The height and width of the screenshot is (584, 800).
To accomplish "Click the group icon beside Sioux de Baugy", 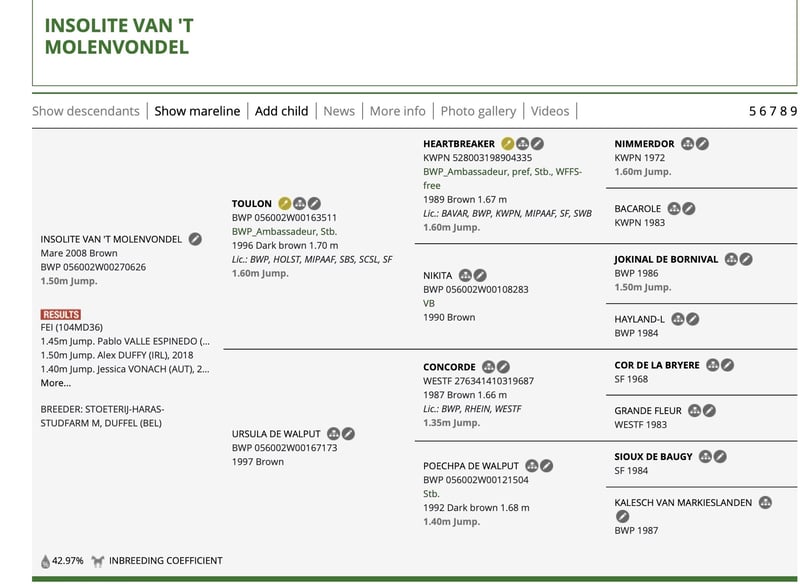I will pos(705,457).
